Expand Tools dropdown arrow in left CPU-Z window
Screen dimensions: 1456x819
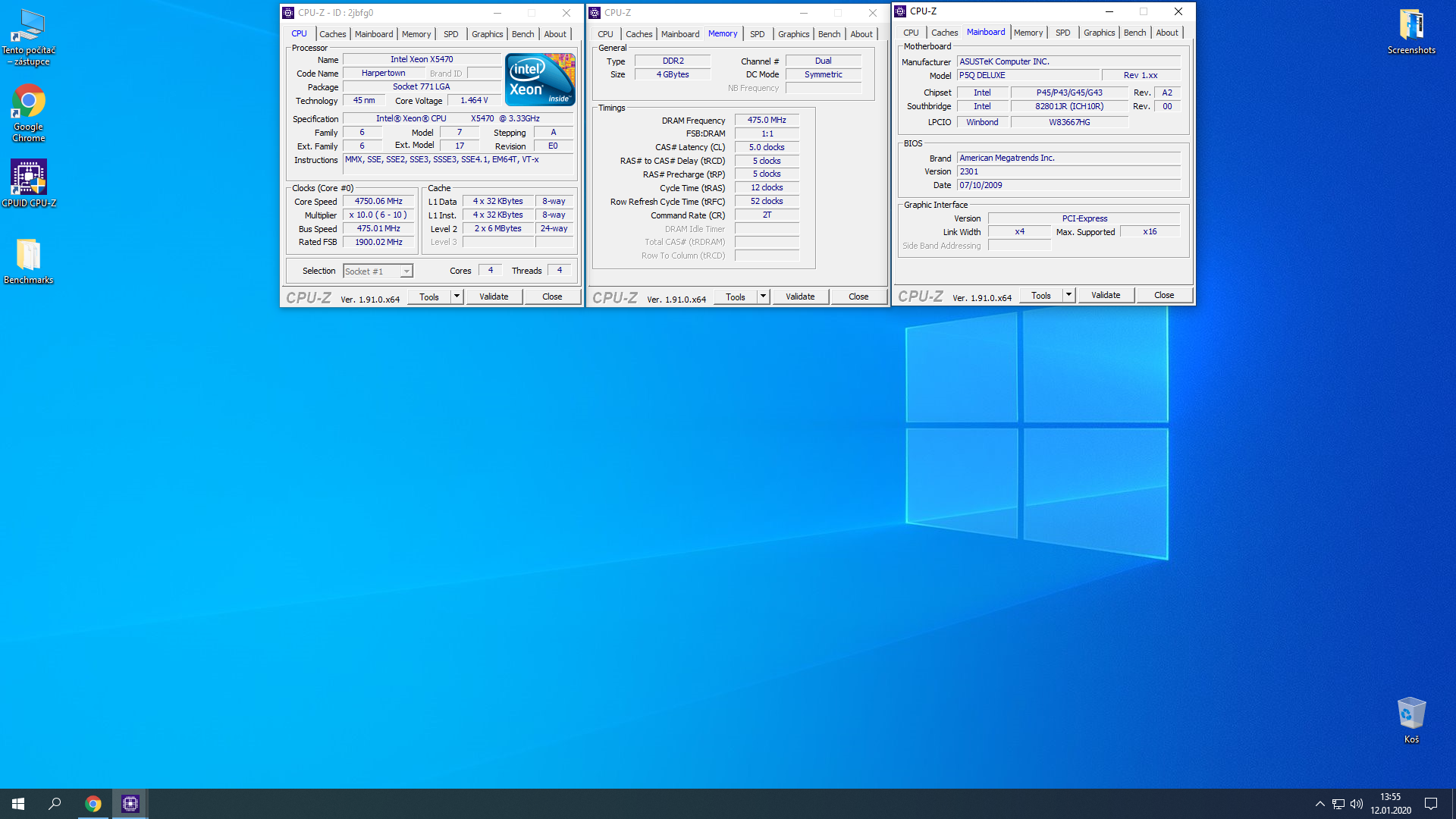(457, 297)
